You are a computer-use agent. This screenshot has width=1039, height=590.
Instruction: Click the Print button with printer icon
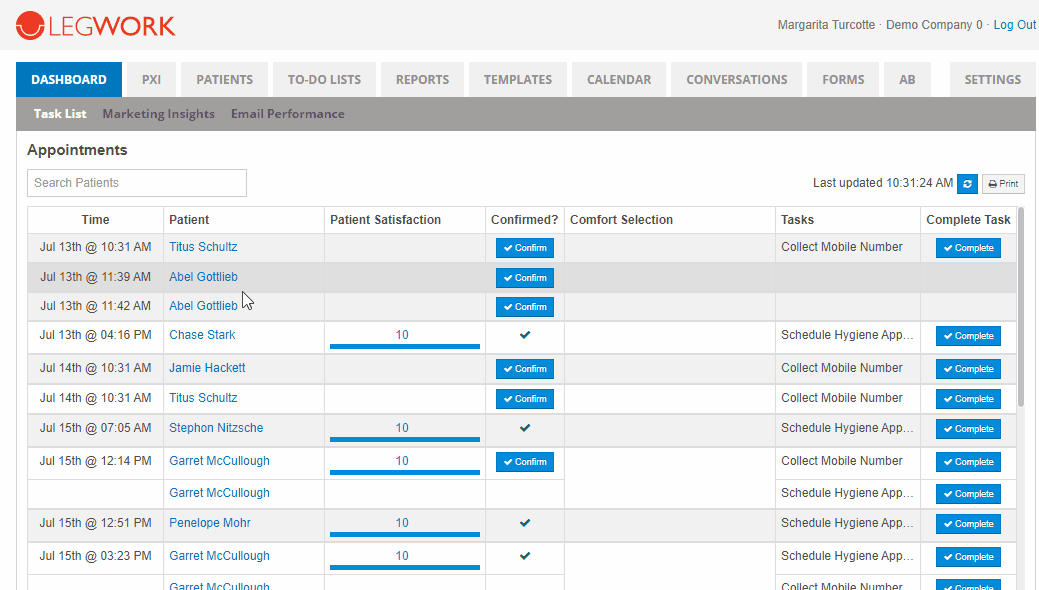(x=1003, y=184)
